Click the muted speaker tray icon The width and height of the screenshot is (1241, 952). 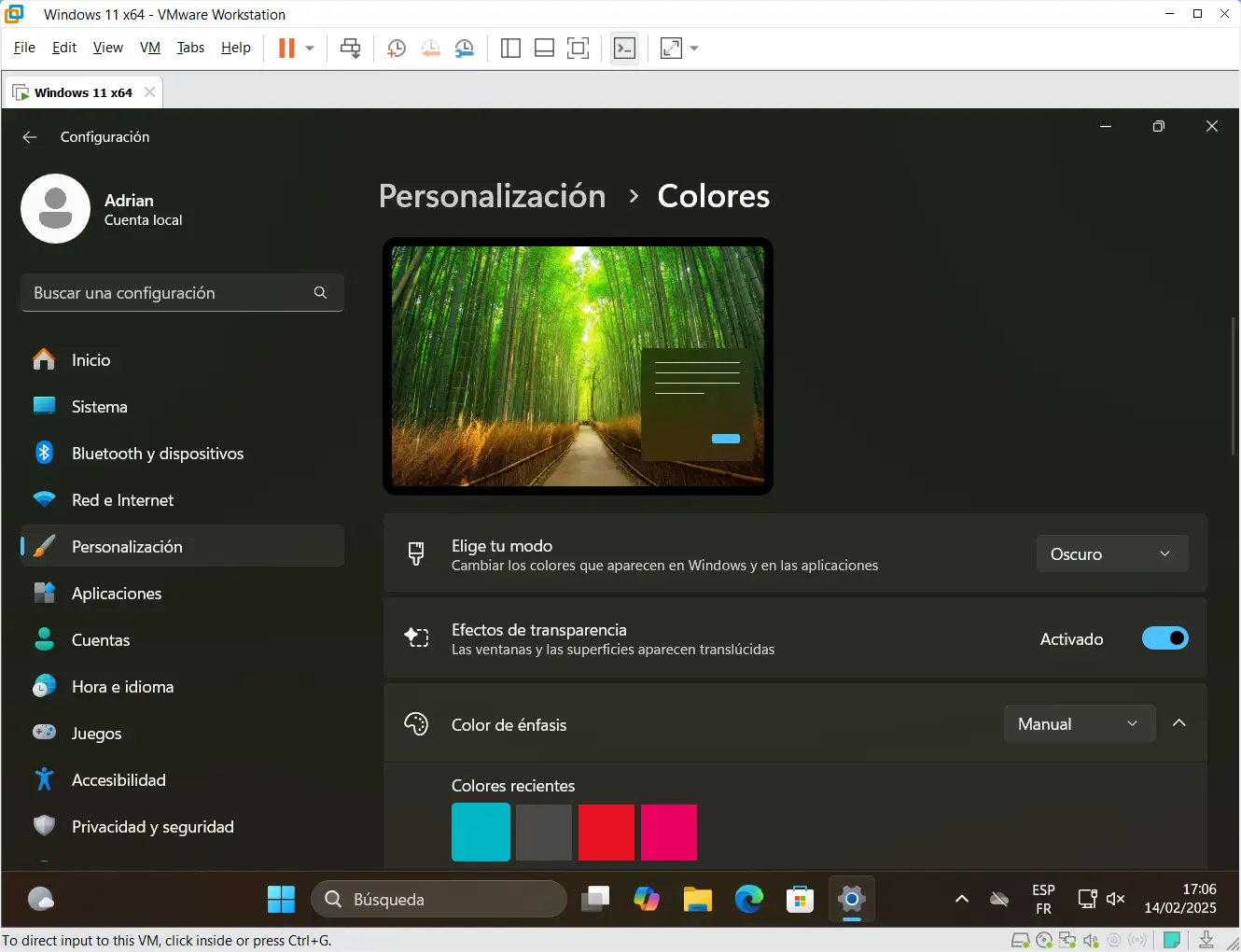(x=1115, y=900)
